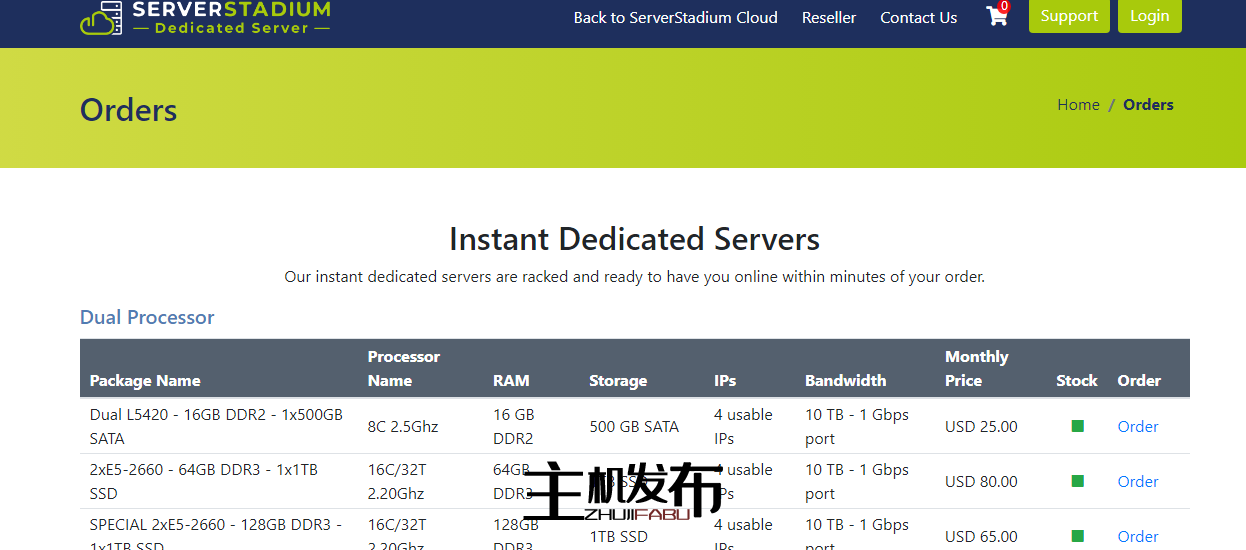Order the SPECIAL 2xE5-2660 128GB server
This screenshot has height=550, width=1246.
coord(1137,536)
